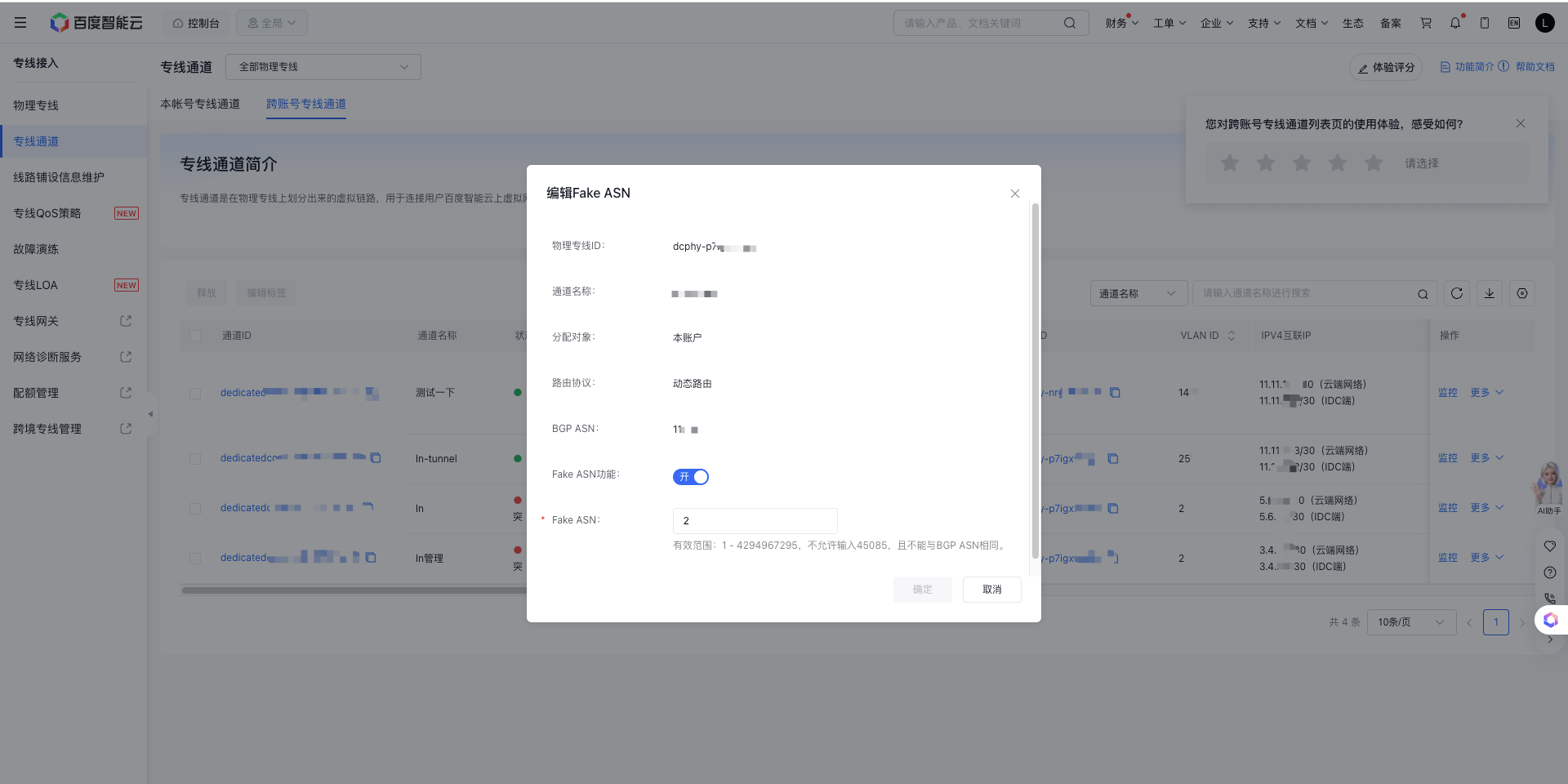Viewport: 1568px width, 784px height.
Task: Switch to the 本帐号专线通道 tab
Action: [x=200, y=104]
